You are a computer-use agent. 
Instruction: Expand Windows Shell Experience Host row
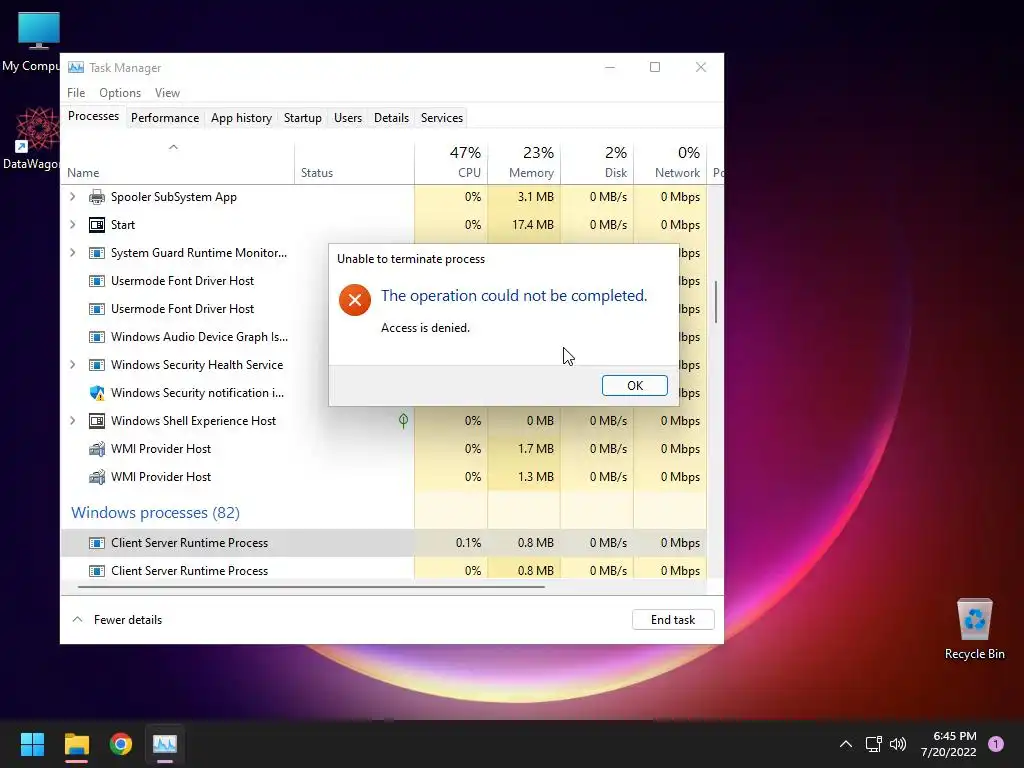pyautogui.click(x=72, y=421)
